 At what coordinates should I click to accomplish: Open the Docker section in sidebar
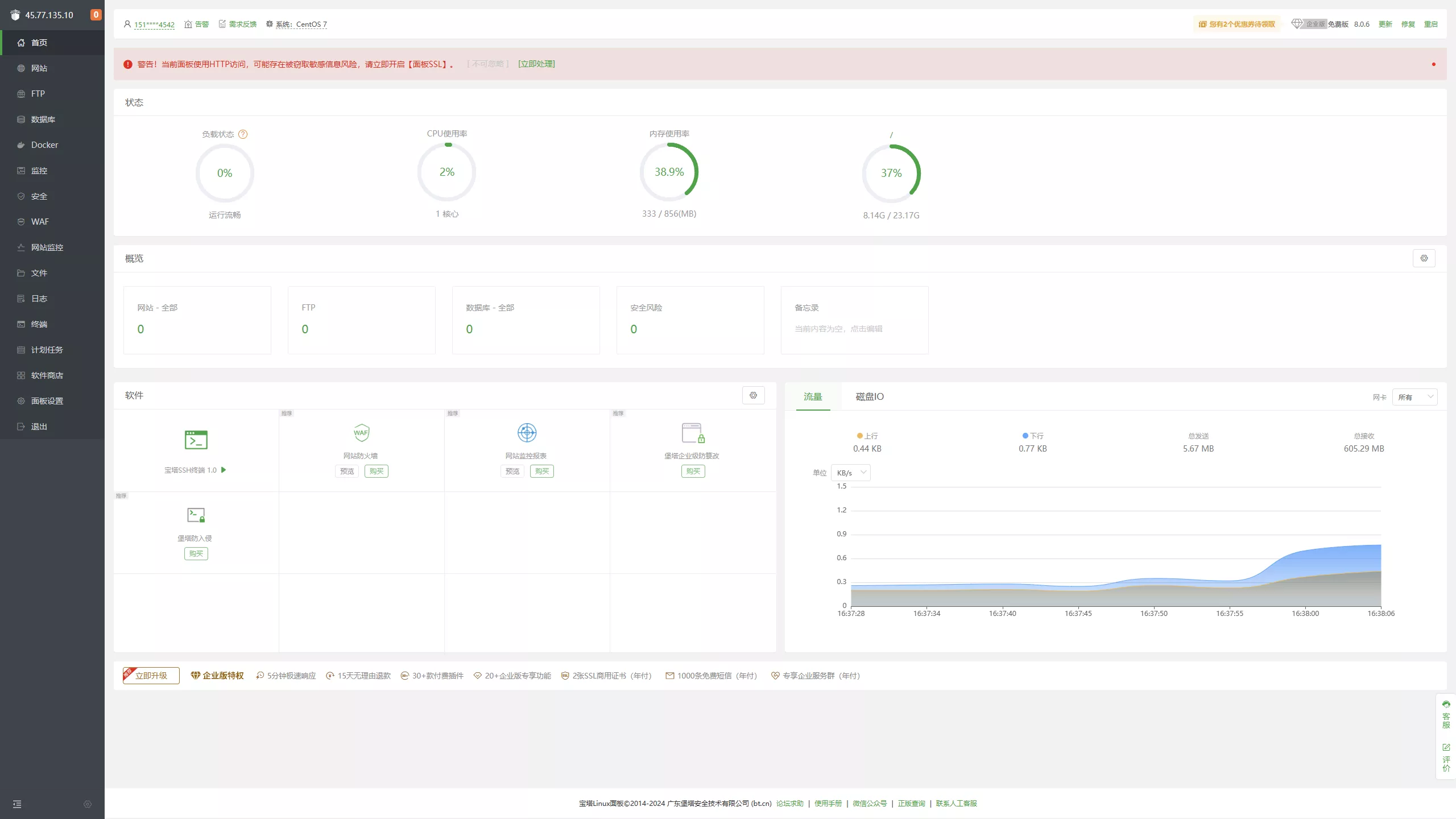click(44, 144)
